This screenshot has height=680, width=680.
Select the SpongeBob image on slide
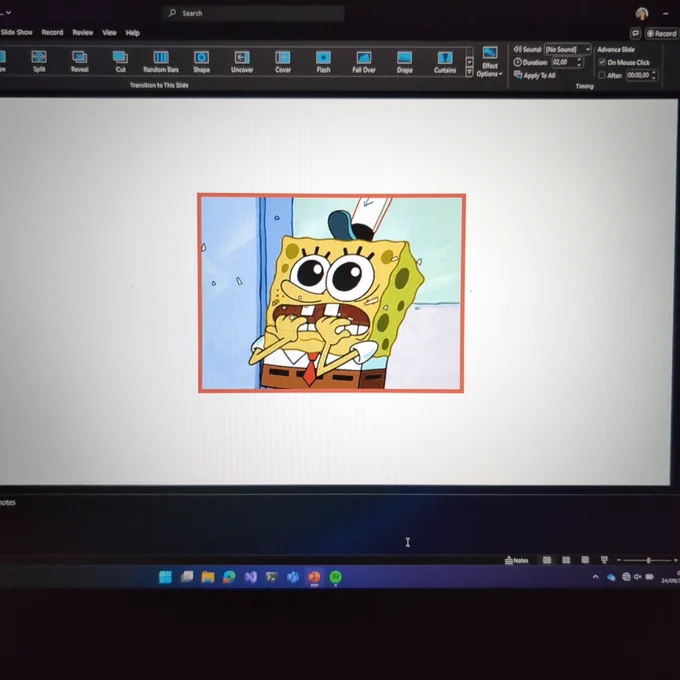coord(331,293)
